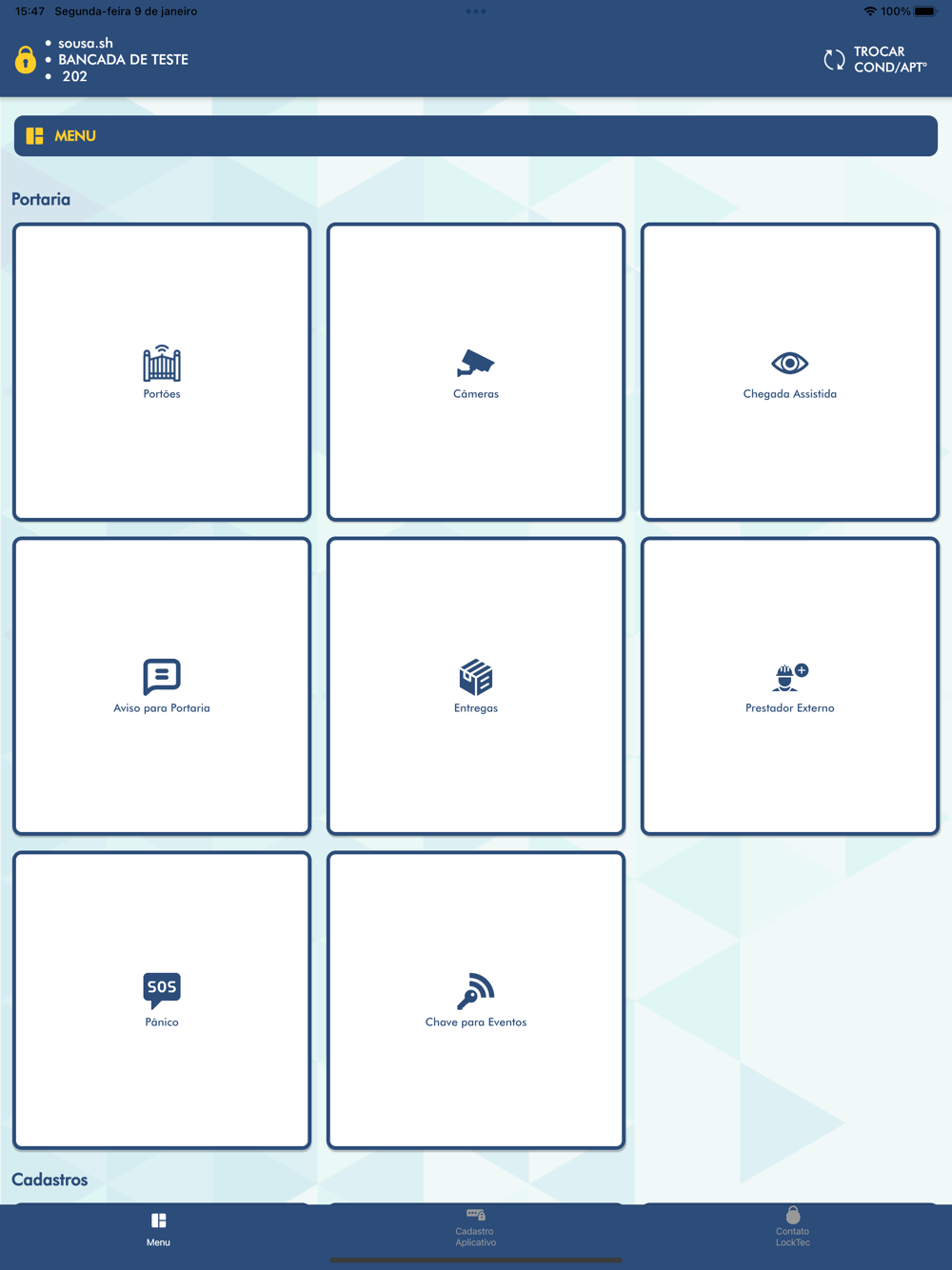The height and width of the screenshot is (1270, 952).
Task: Click the Chave para Eventos label
Action: (476, 1022)
